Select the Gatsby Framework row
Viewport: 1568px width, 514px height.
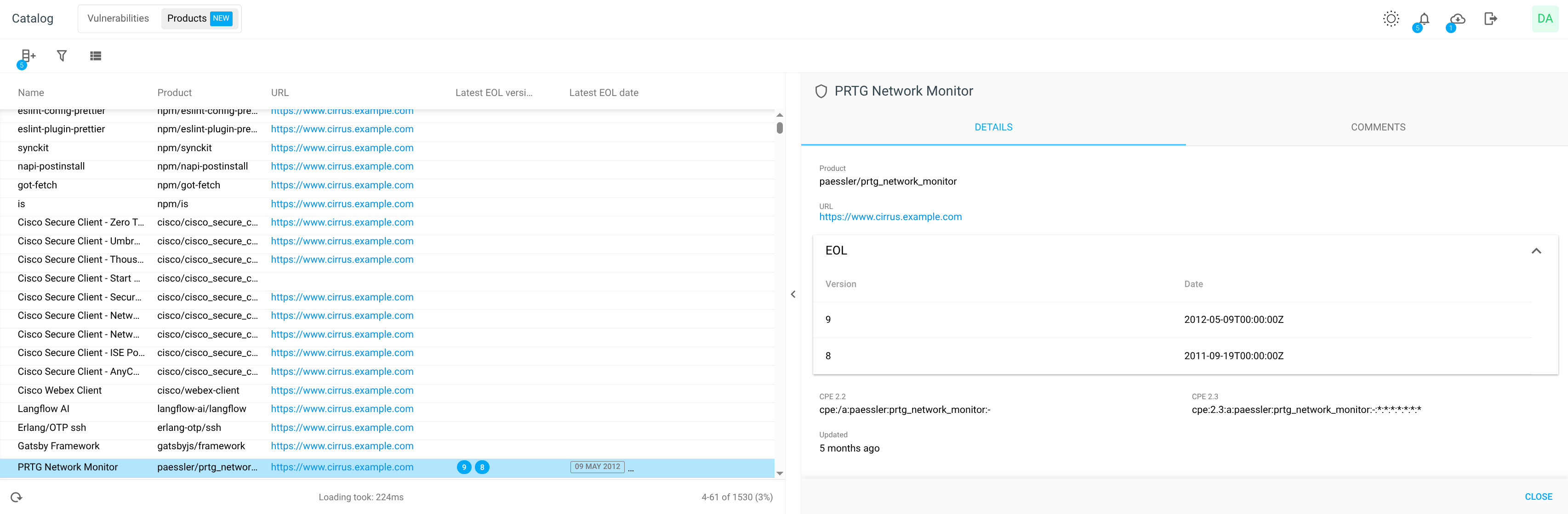coord(59,446)
